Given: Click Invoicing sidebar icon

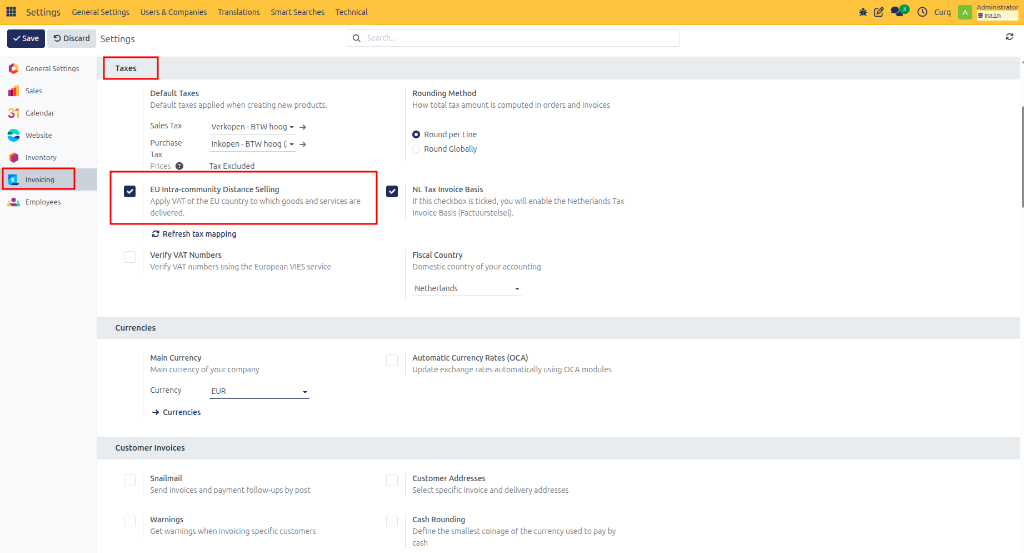Looking at the screenshot, I should pyautogui.click(x=14, y=180).
